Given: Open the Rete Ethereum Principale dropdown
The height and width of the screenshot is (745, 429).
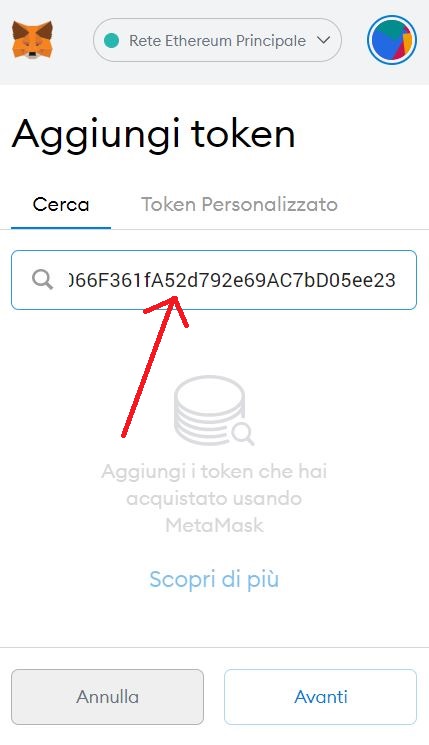Looking at the screenshot, I should 217,40.
